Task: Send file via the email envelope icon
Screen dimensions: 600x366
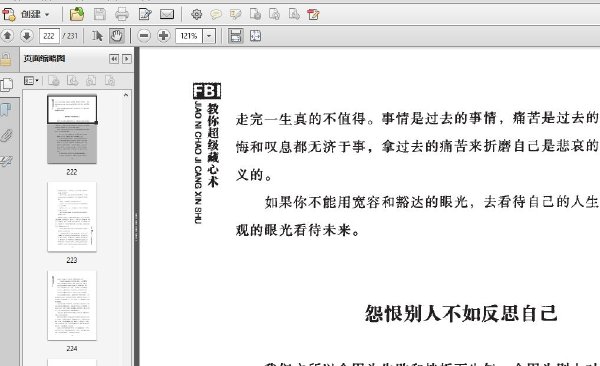Action: point(166,15)
